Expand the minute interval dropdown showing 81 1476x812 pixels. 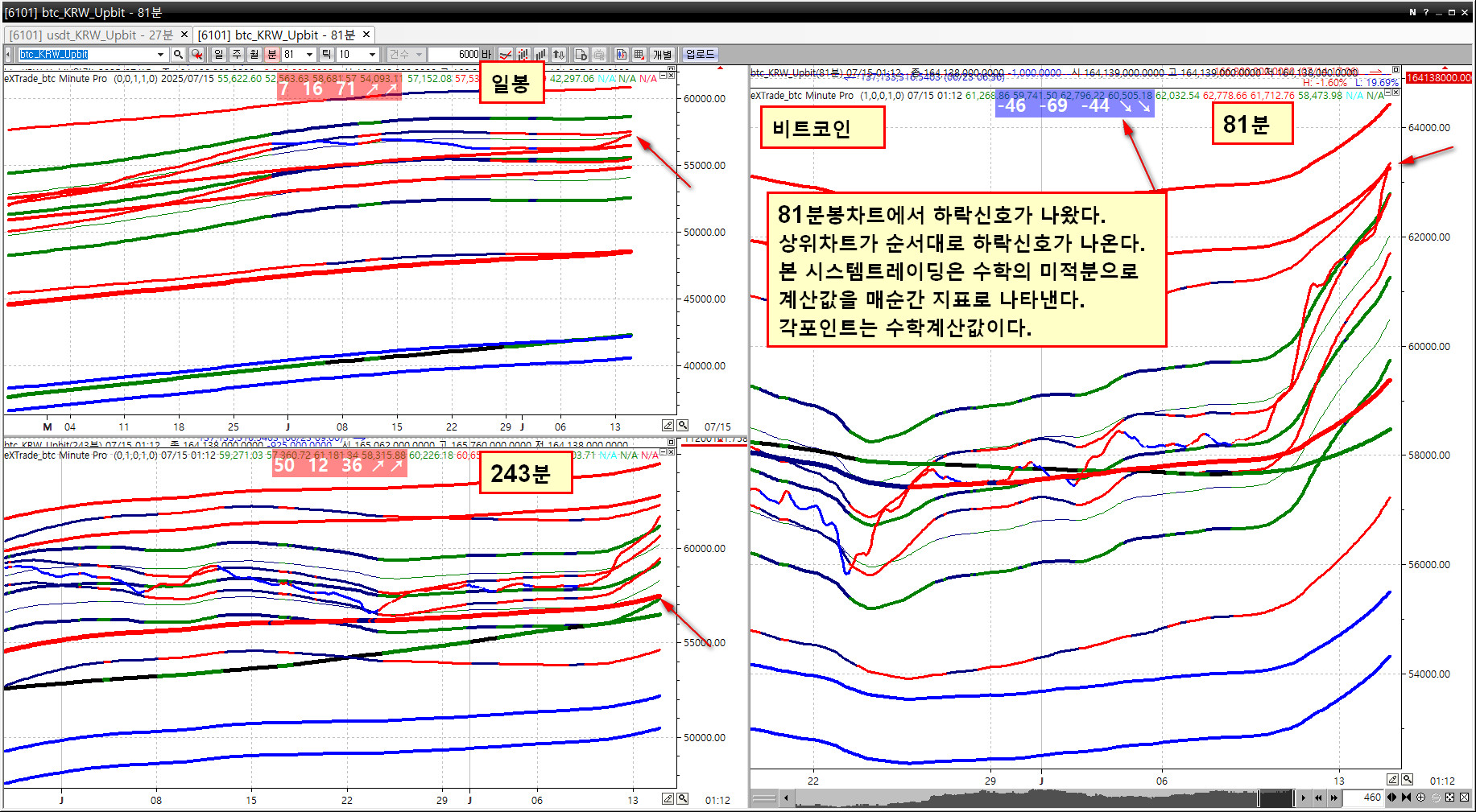coord(309,55)
